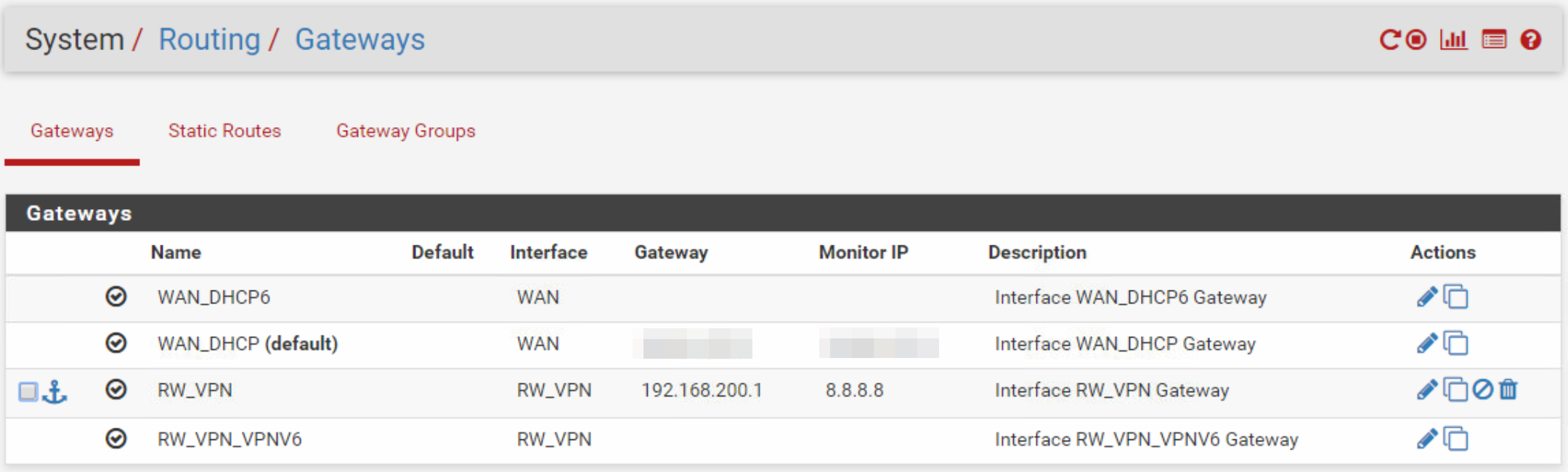
Task: Disable the RW_VPN gateway
Action: (1483, 390)
